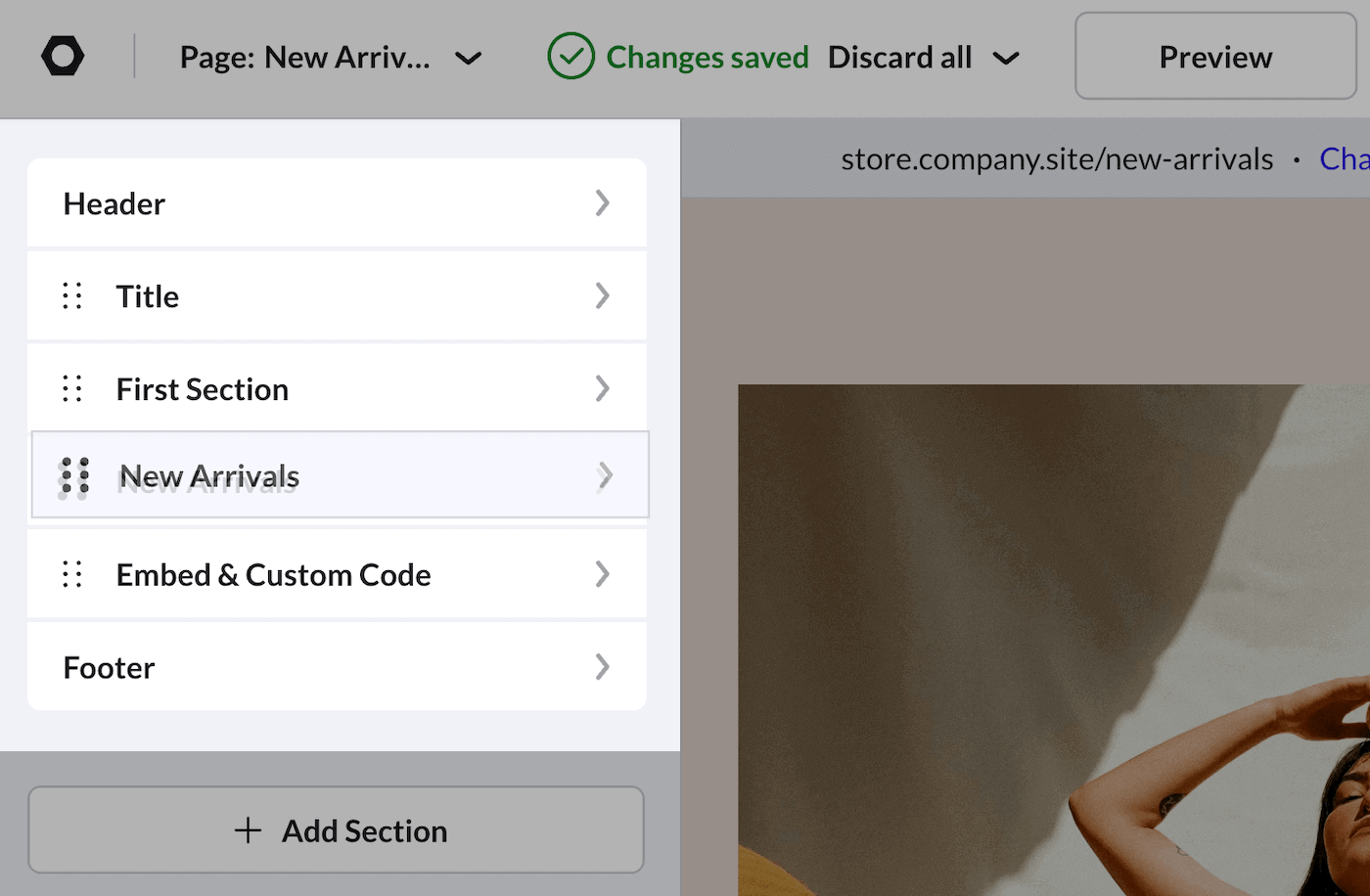
Task: Click the Preview button
Action: (1214, 56)
